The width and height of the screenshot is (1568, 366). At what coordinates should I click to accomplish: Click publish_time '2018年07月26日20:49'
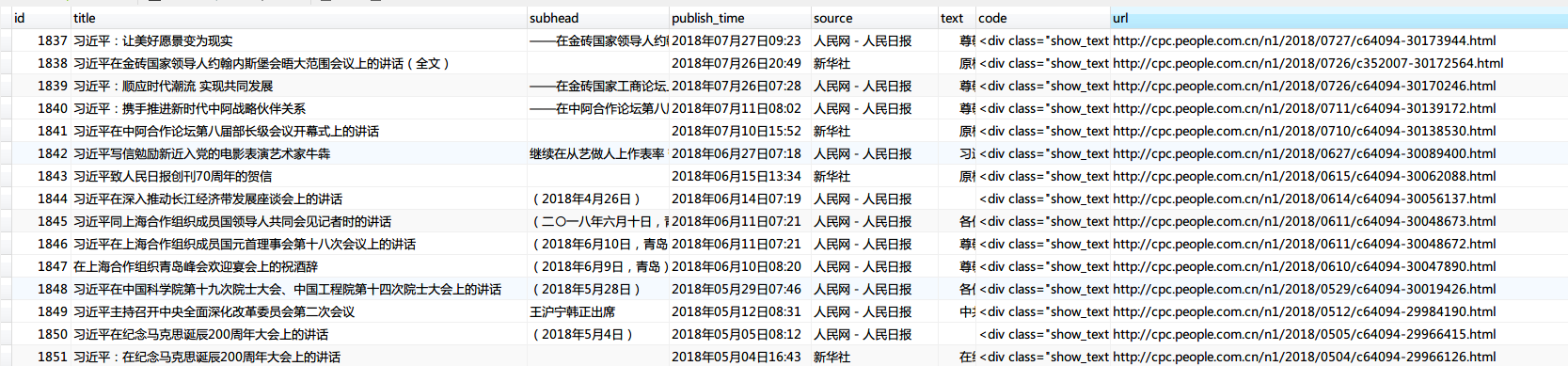736,63
